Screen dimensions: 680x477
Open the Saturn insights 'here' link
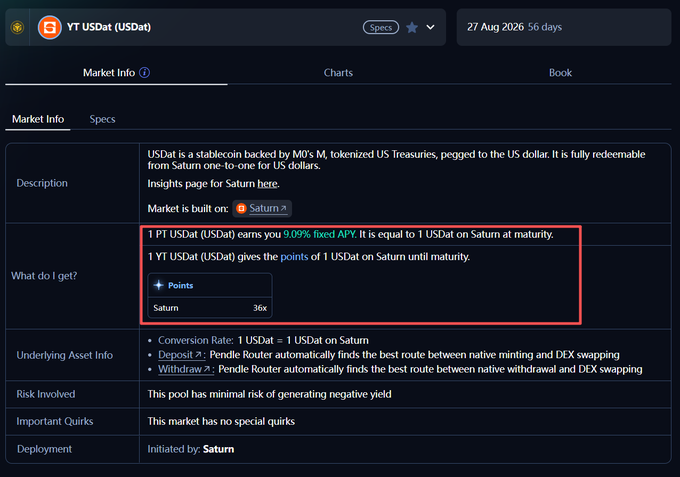click(267, 184)
